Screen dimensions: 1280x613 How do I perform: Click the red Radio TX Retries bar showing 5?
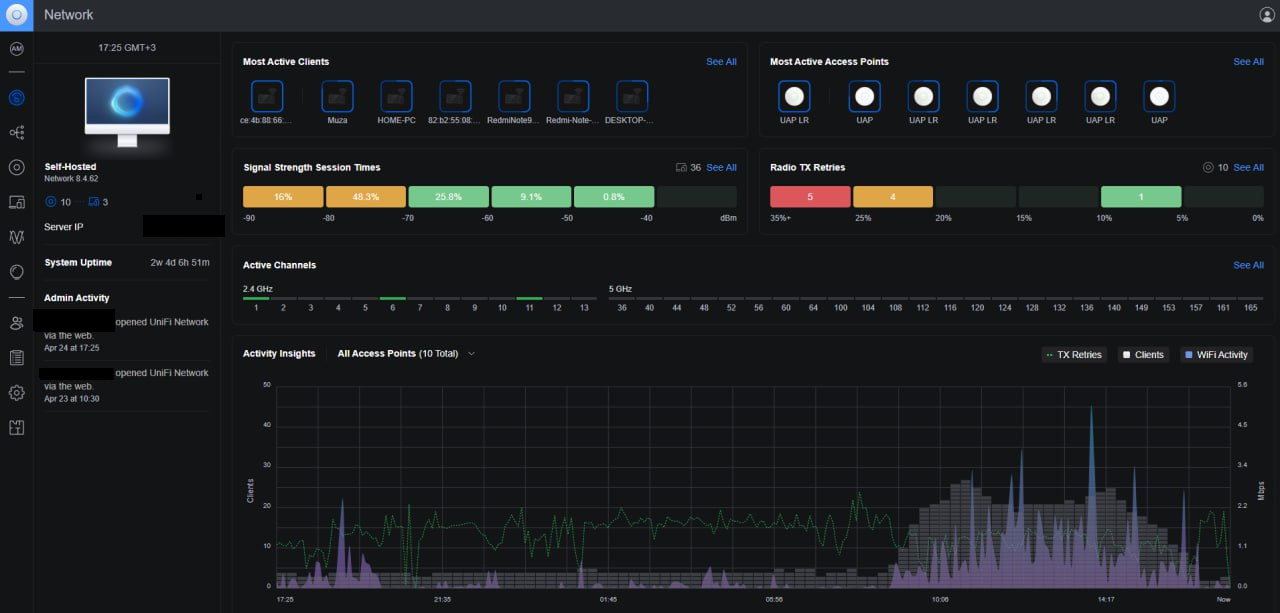pyautogui.click(x=810, y=197)
